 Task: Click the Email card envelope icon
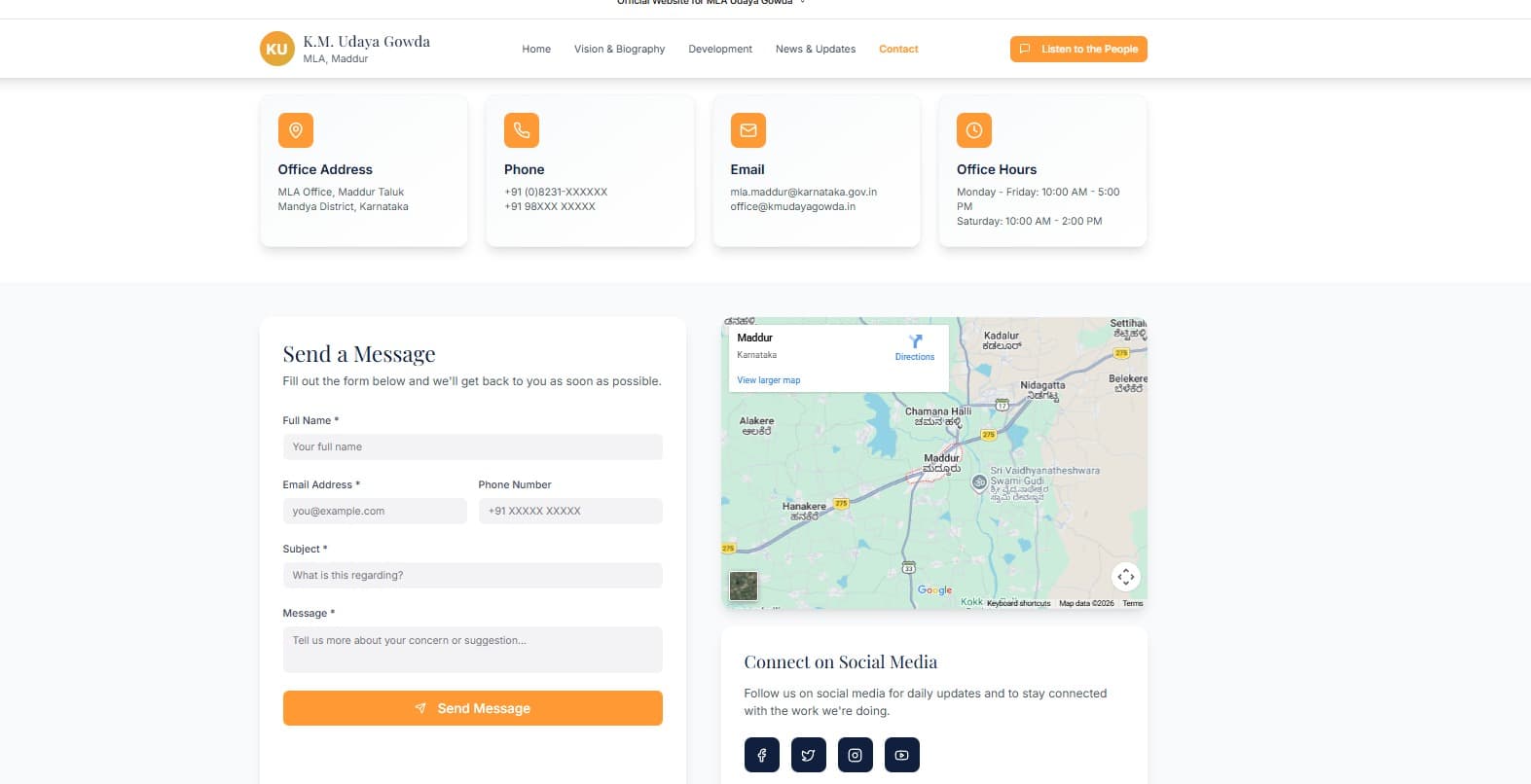coord(748,130)
